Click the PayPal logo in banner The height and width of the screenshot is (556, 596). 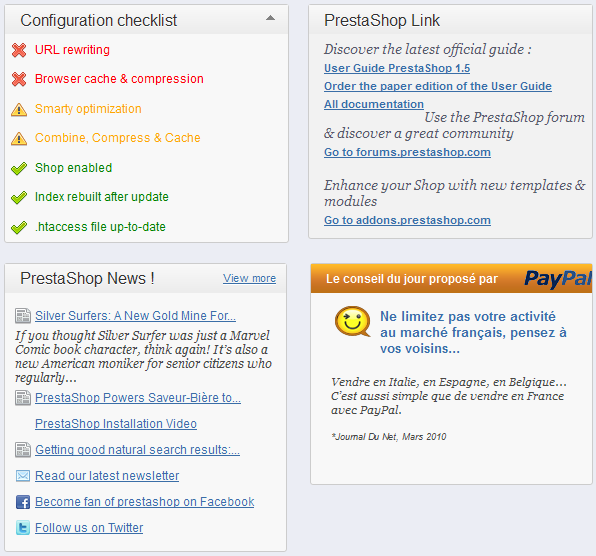tap(558, 279)
